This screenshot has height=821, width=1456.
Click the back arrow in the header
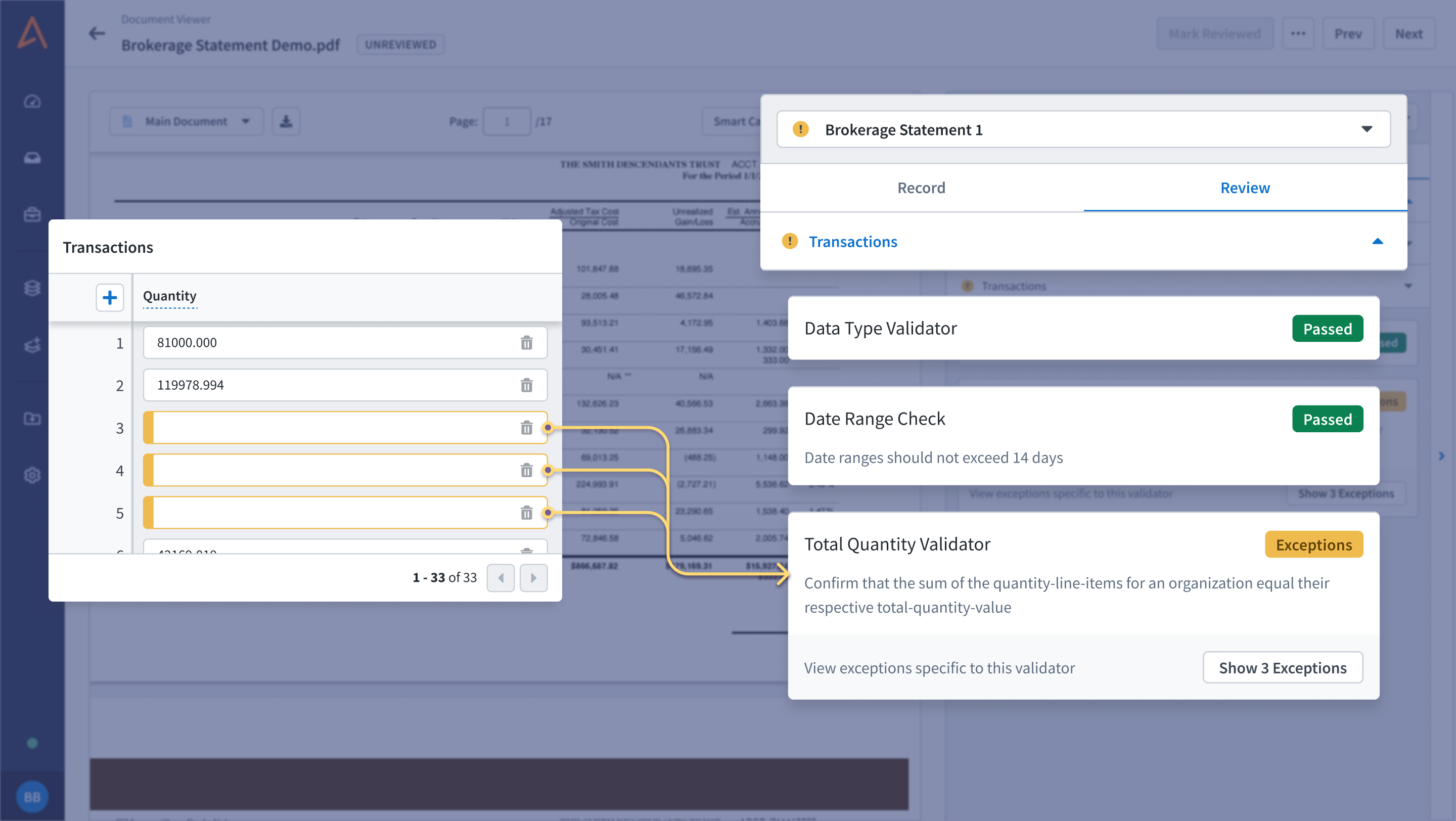click(x=97, y=34)
